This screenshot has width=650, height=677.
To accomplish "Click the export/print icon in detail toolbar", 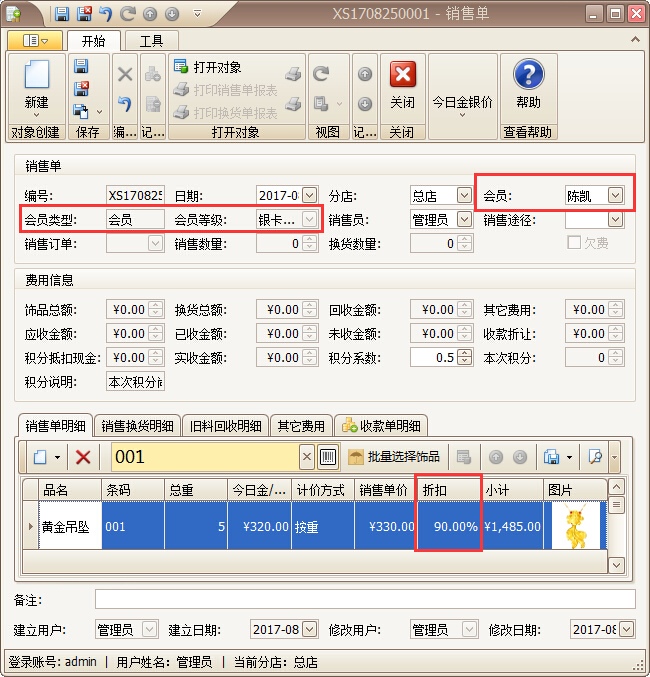I will coord(551,457).
